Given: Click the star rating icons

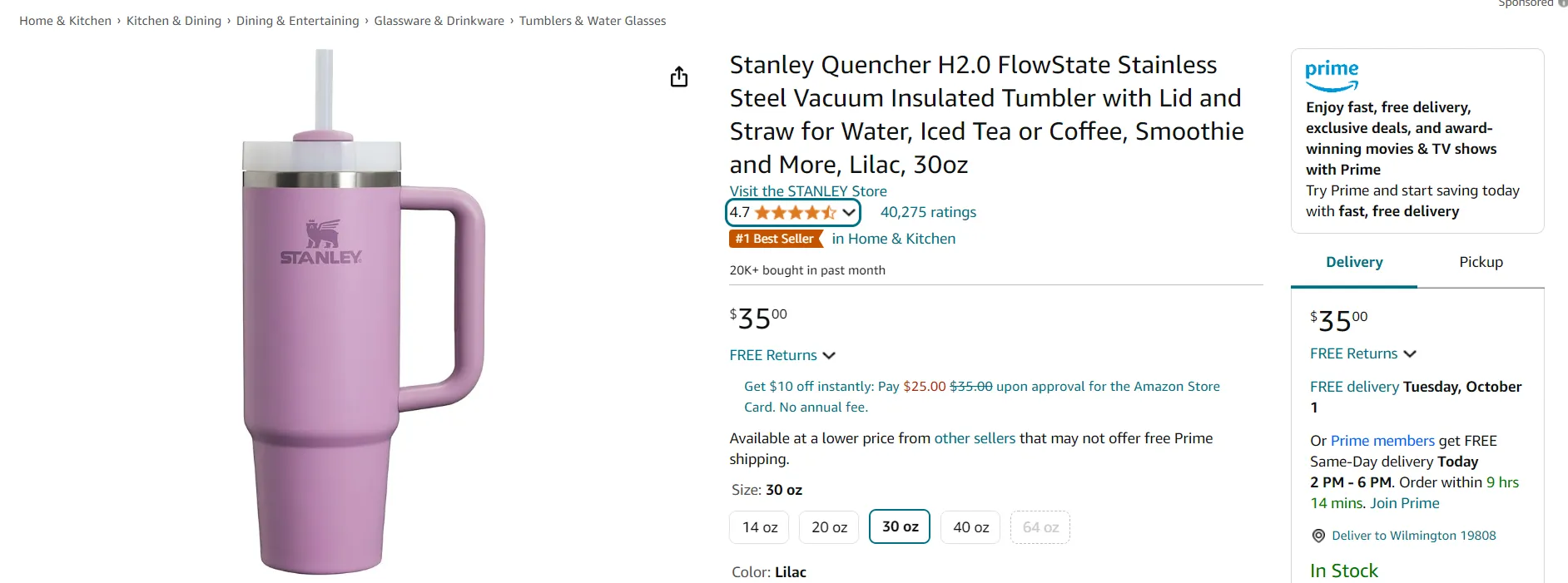Looking at the screenshot, I should coord(795,212).
